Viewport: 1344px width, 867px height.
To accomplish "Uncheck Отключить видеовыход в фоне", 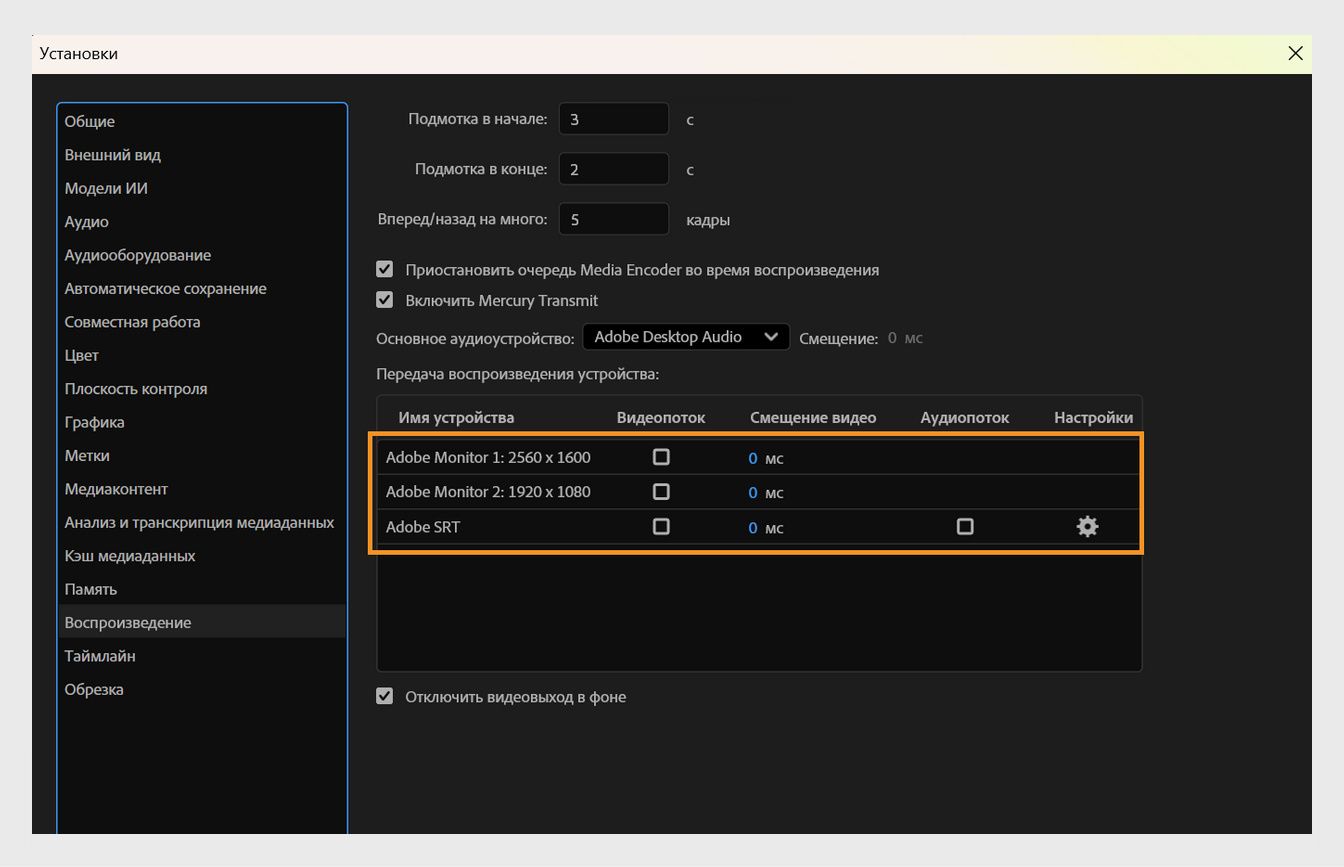I will (x=385, y=696).
